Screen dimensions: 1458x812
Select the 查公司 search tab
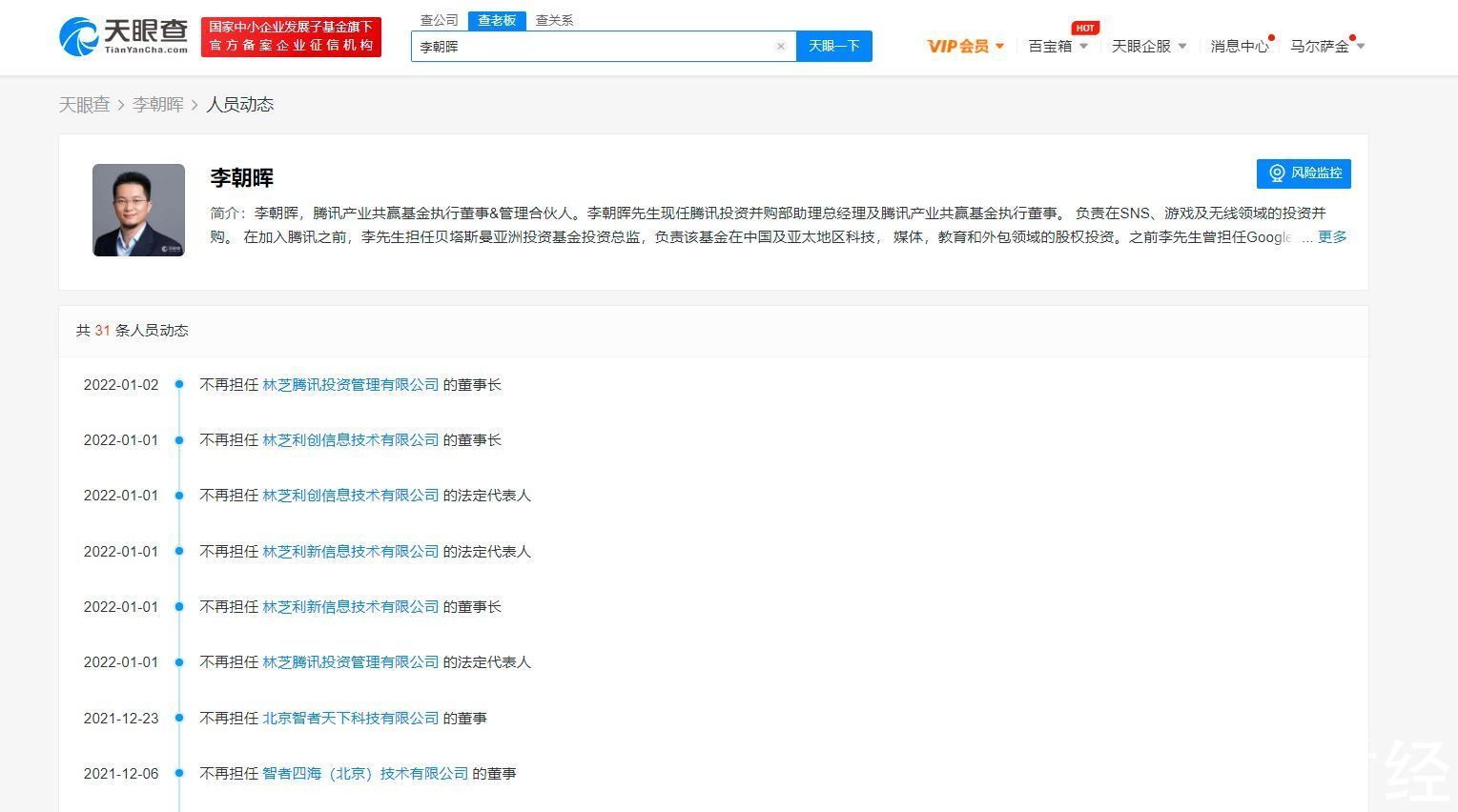click(440, 20)
